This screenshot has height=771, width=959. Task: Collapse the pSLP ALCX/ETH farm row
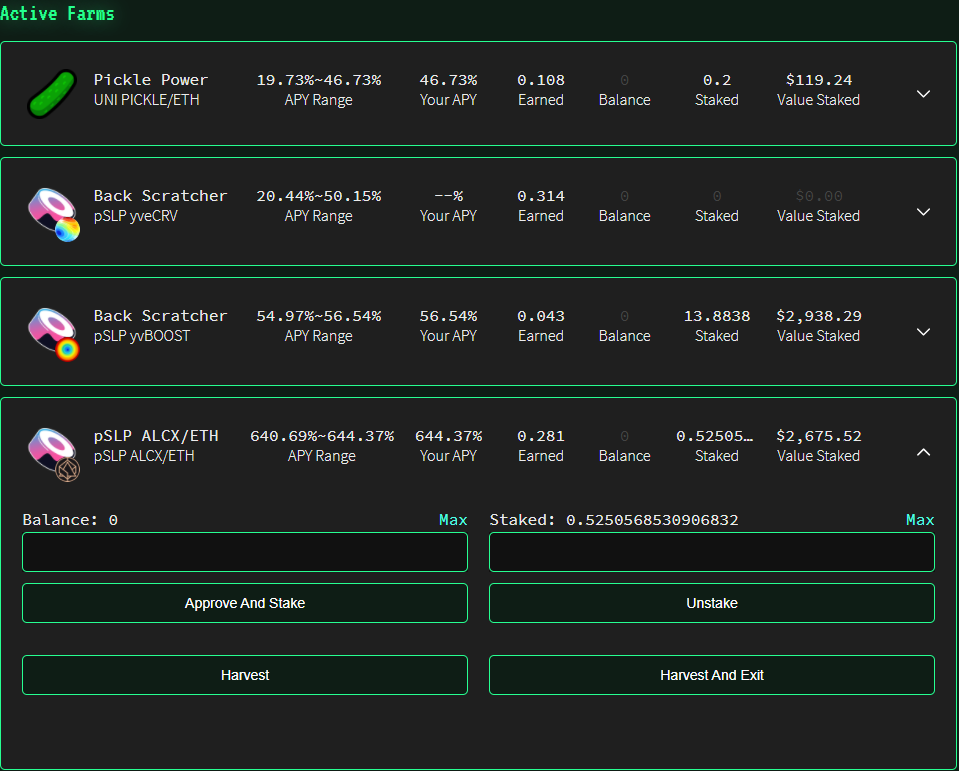pyautogui.click(x=924, y=452)
